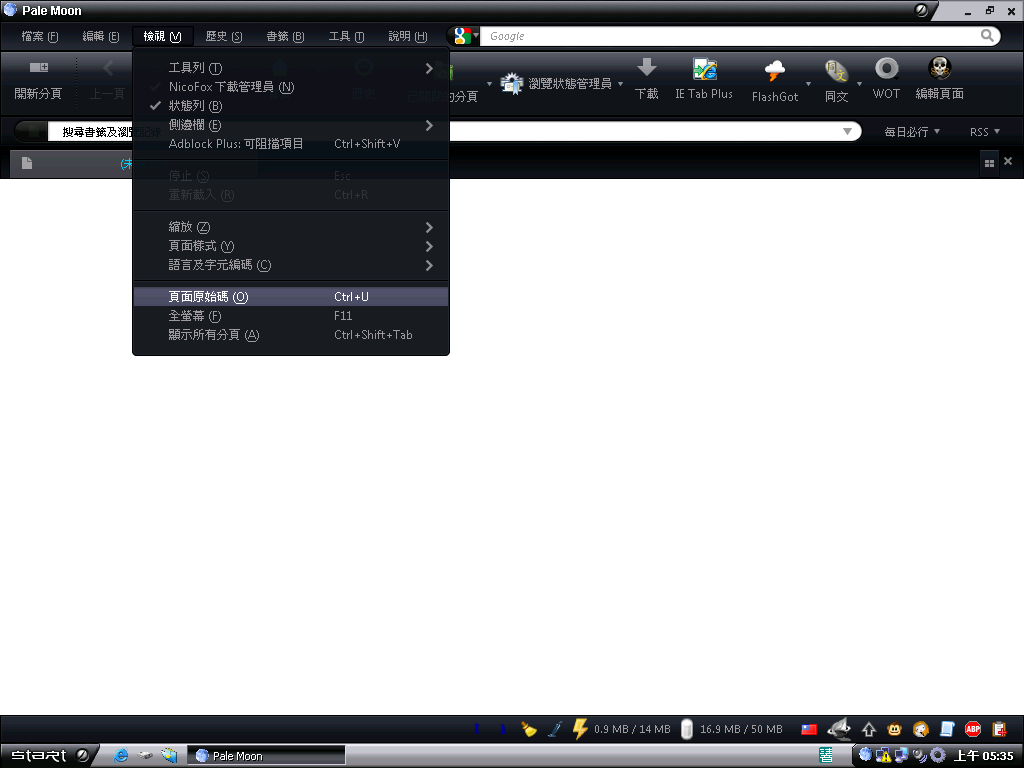Click the white cylinder cache icon
Image resolution: width=1024 pixels, height=768 pixels.
coord(686,729)
